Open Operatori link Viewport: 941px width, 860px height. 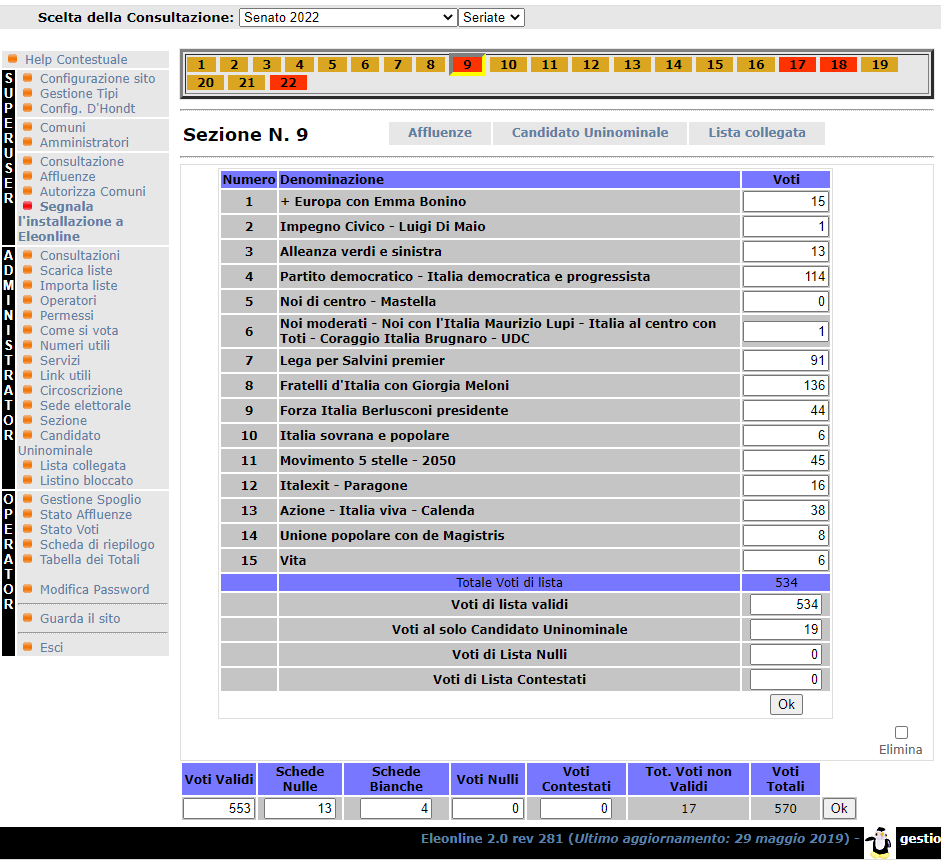click(x=68, y=301)
